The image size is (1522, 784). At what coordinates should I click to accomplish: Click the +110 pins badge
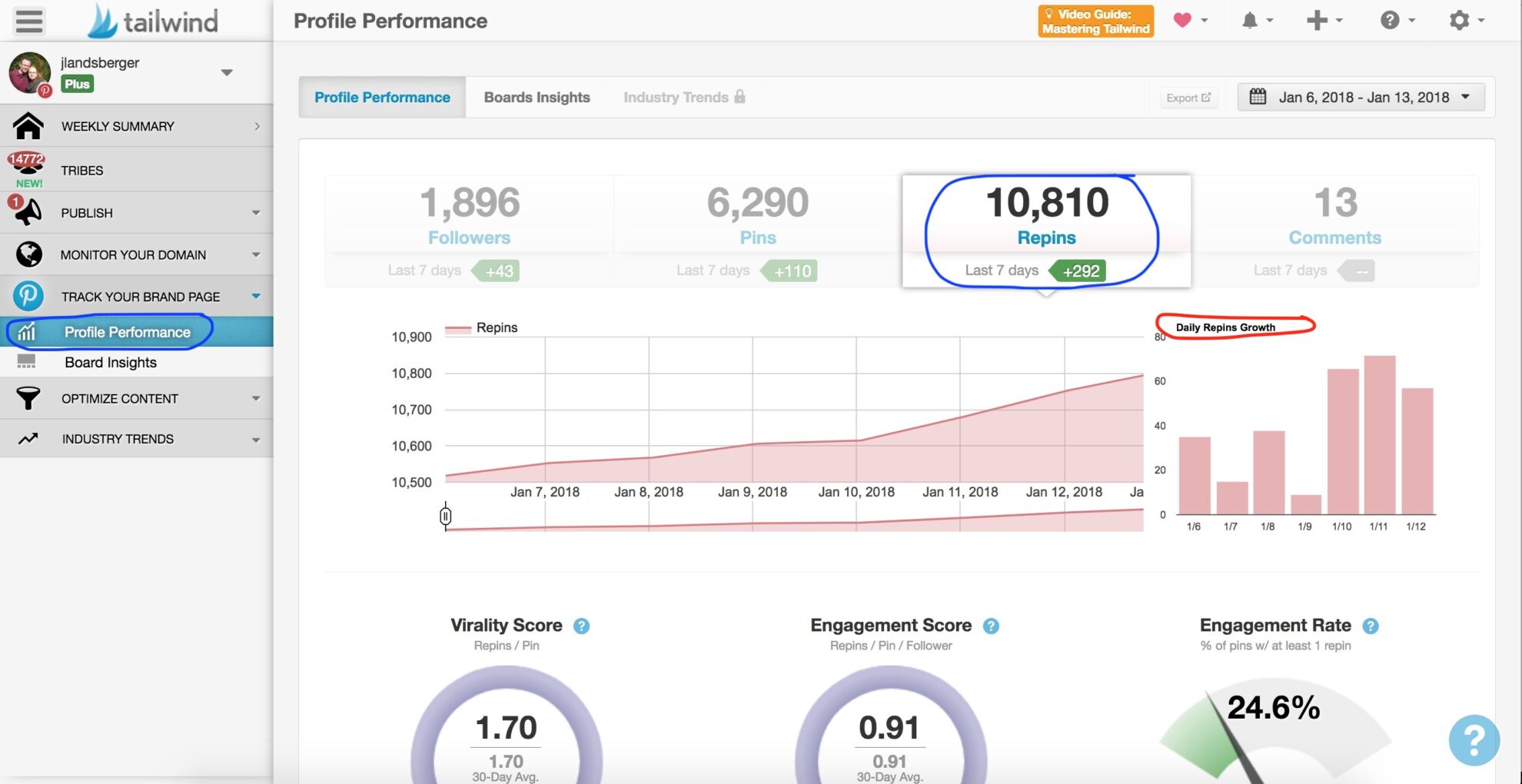click(x=789, y=271)
